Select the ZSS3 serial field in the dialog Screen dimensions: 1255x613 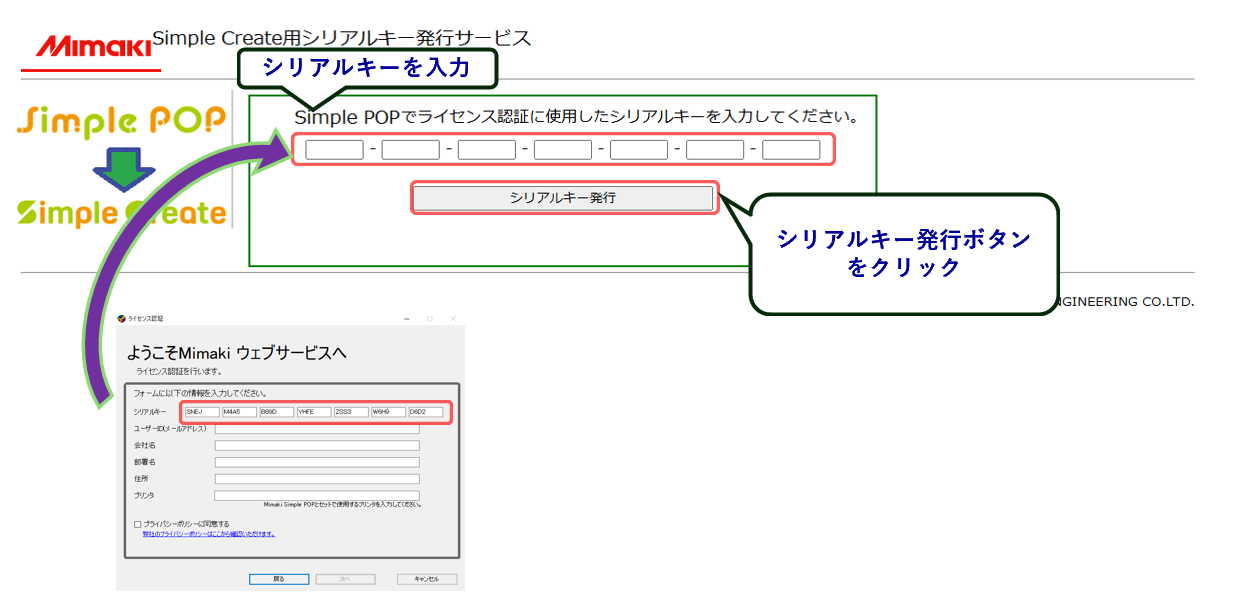351,412
